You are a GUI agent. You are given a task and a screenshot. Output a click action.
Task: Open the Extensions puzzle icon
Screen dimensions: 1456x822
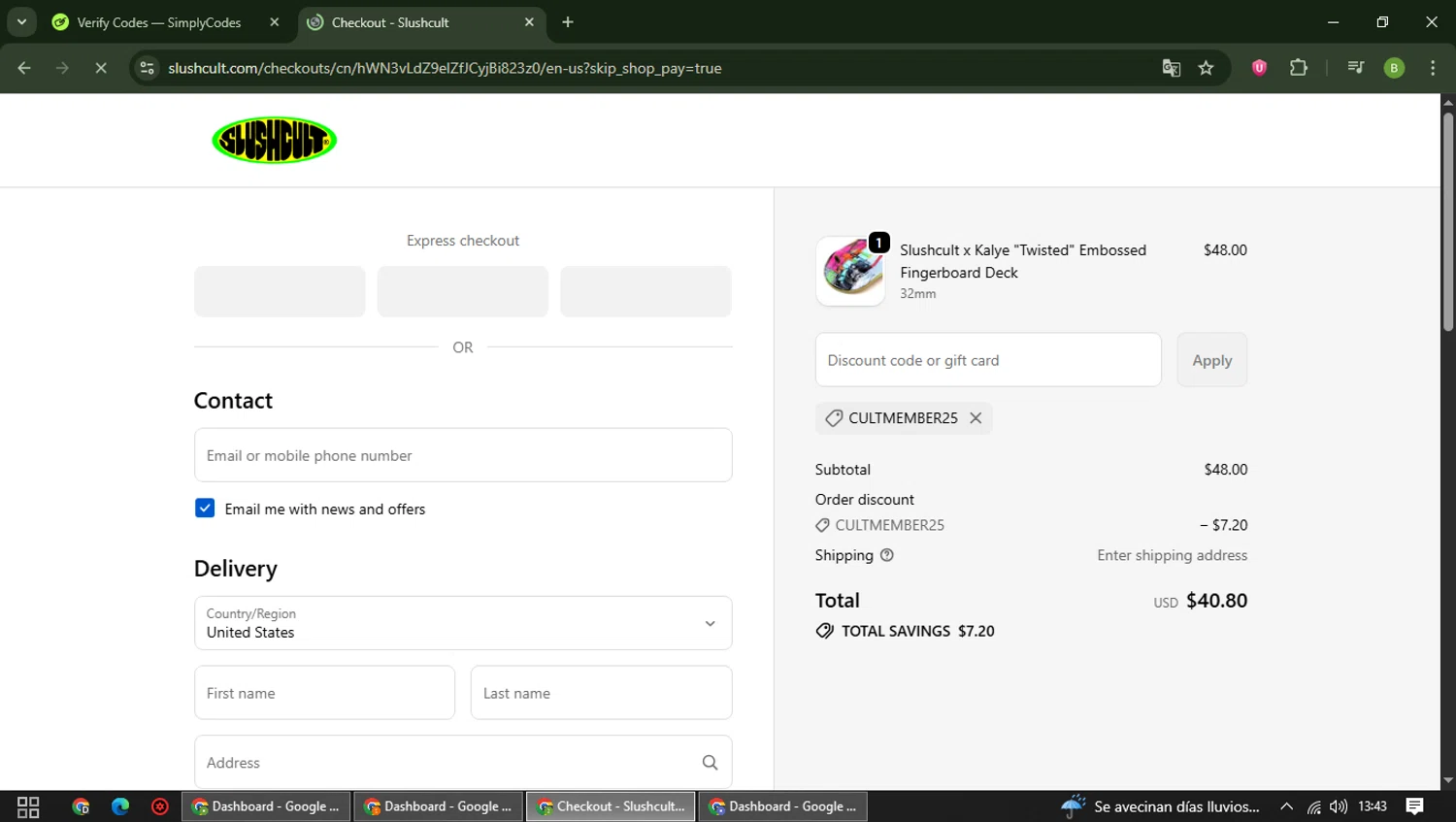pos(1299,68)
